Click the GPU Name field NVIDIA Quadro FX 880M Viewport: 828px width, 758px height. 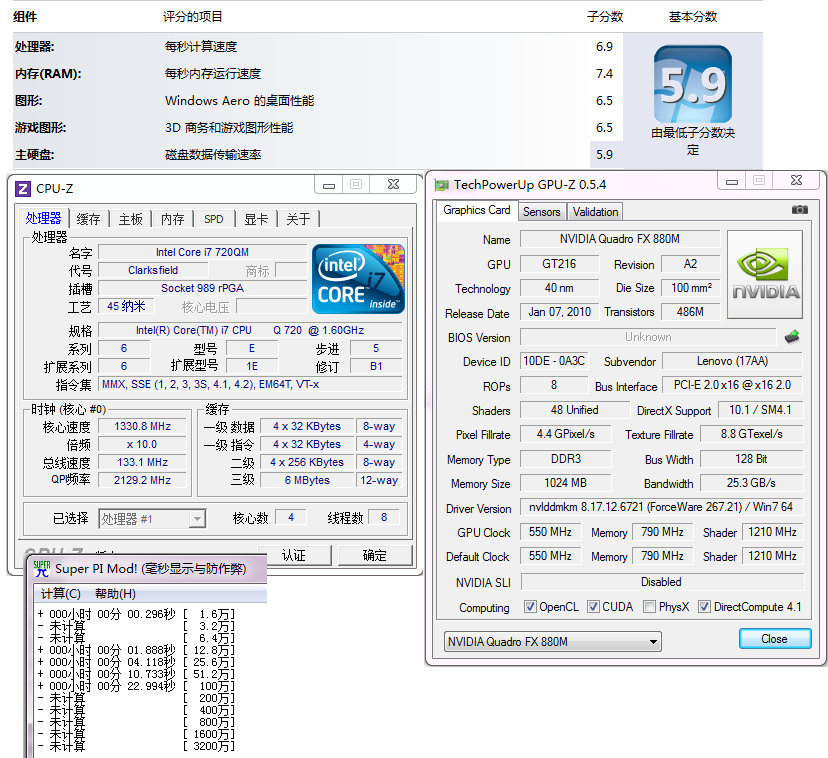tap(619, 239)
